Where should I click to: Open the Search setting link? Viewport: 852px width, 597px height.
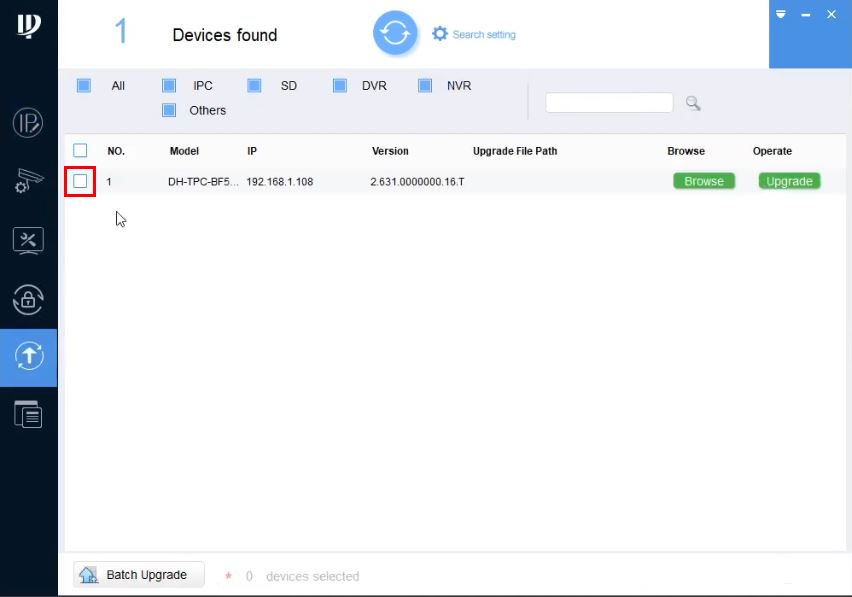click(484, 35)
